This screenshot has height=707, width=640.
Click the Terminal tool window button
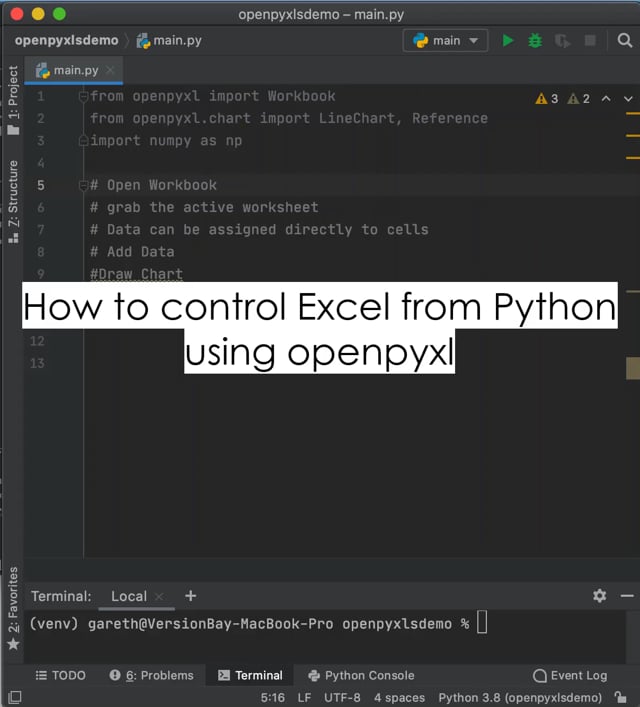click(250, 675)
